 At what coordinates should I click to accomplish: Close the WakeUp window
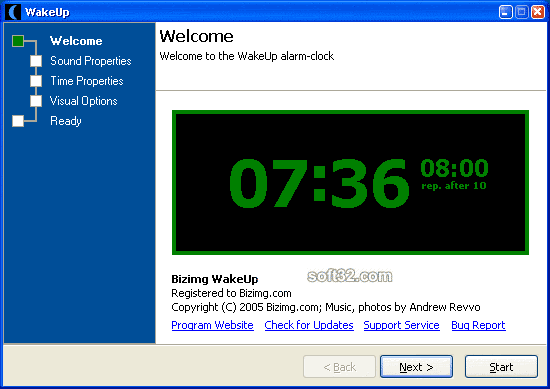(x=538, y=12)
